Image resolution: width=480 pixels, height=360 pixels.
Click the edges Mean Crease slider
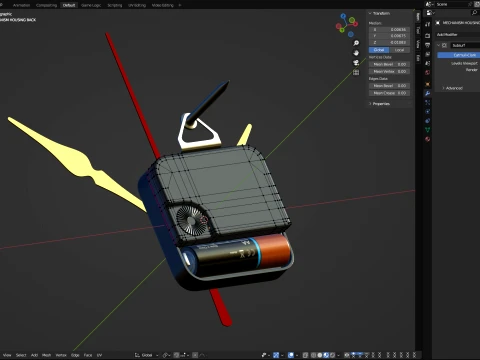pos(389,93)
